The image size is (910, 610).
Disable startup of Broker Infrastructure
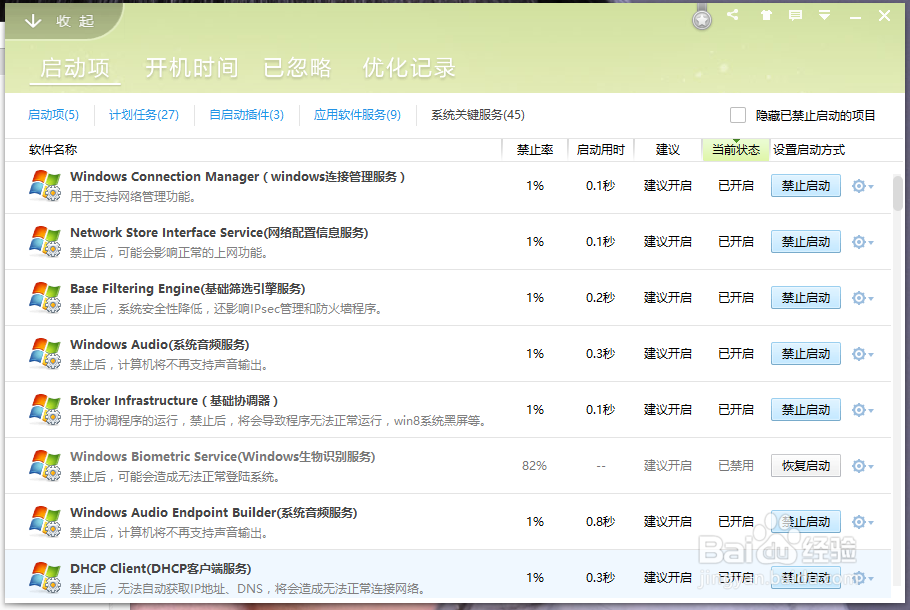pos(806,410)
